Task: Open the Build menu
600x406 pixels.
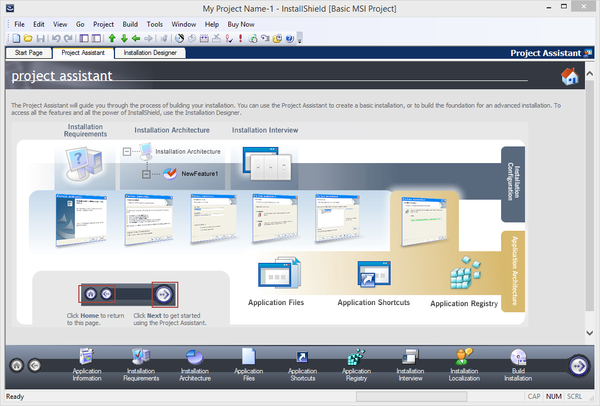Action: tap(130, 24)
